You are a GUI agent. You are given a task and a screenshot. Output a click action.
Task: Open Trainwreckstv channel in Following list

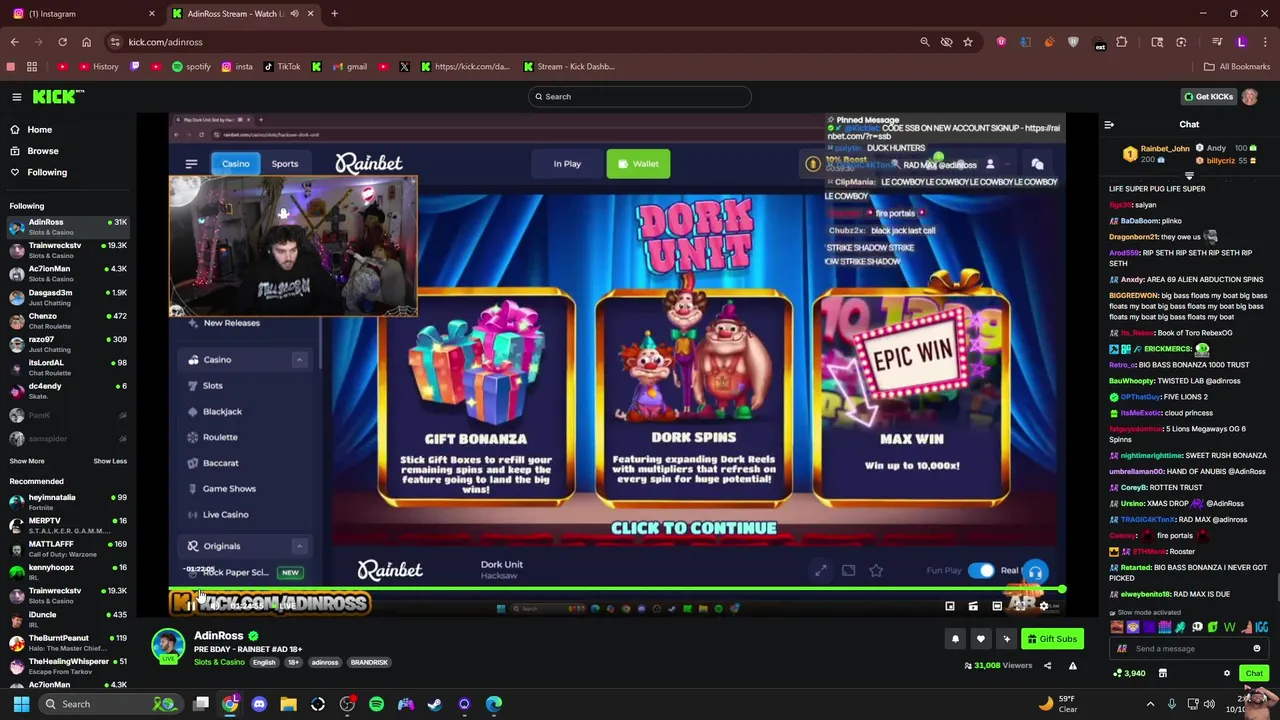pyautogui.click(x=68, y=250)
